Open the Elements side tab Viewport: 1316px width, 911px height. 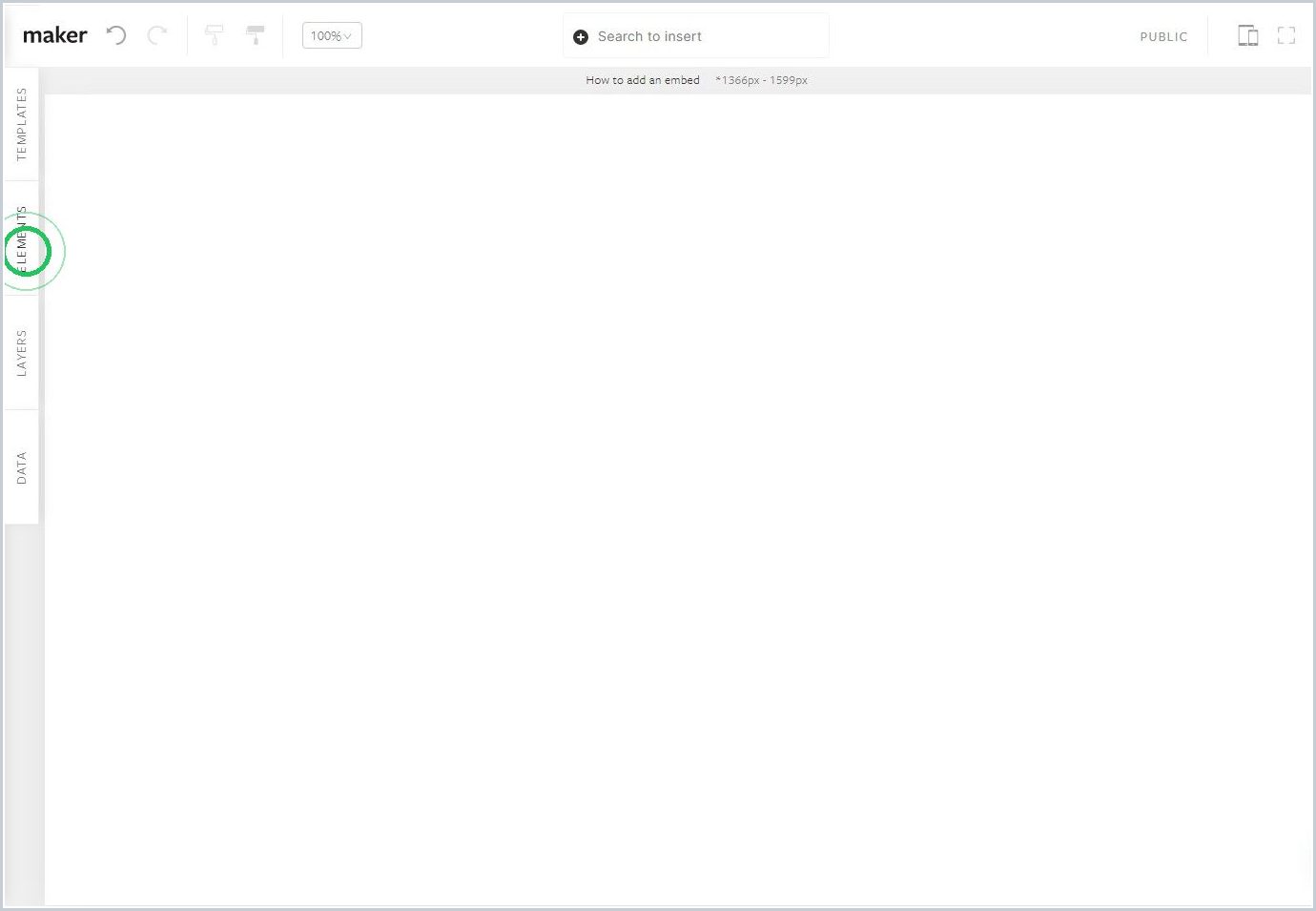[x=21, y=238]
